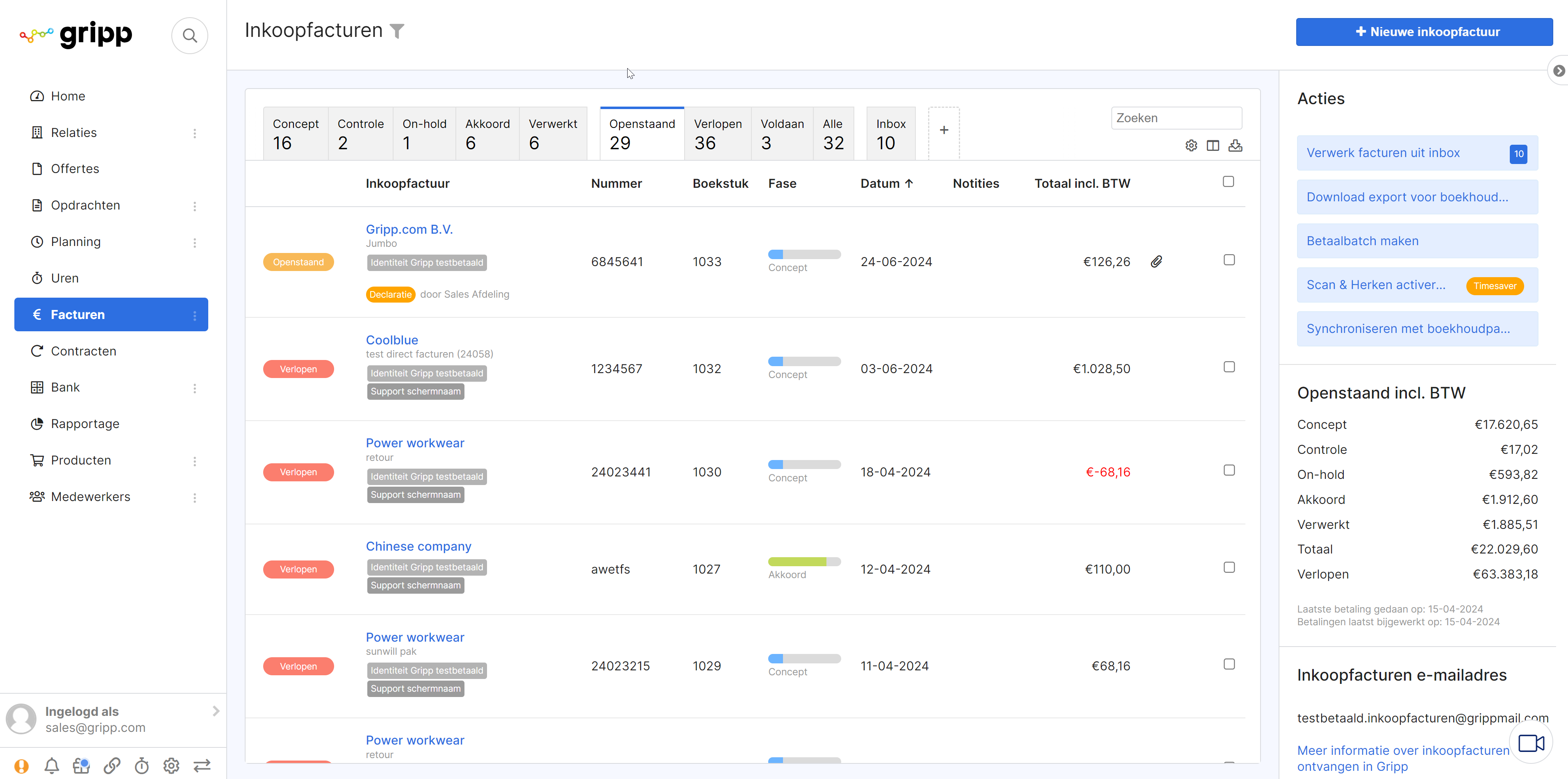Expand Medewerkers submenu dots
Viewport: 1568px width, 779px height.
pos(195,498)
